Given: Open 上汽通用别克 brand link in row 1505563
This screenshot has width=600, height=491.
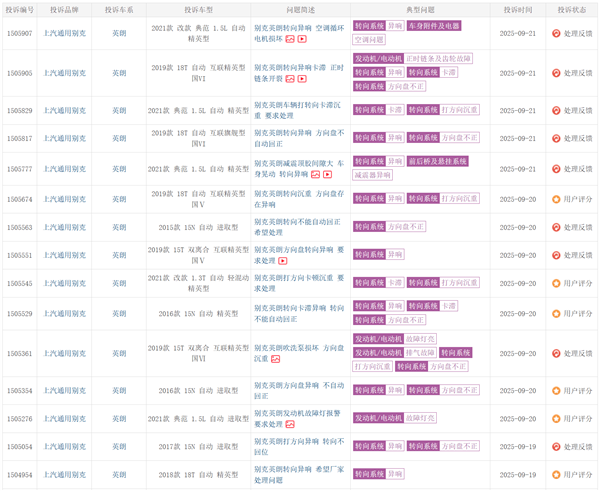Looking at the screenshot, I should 65,227.
